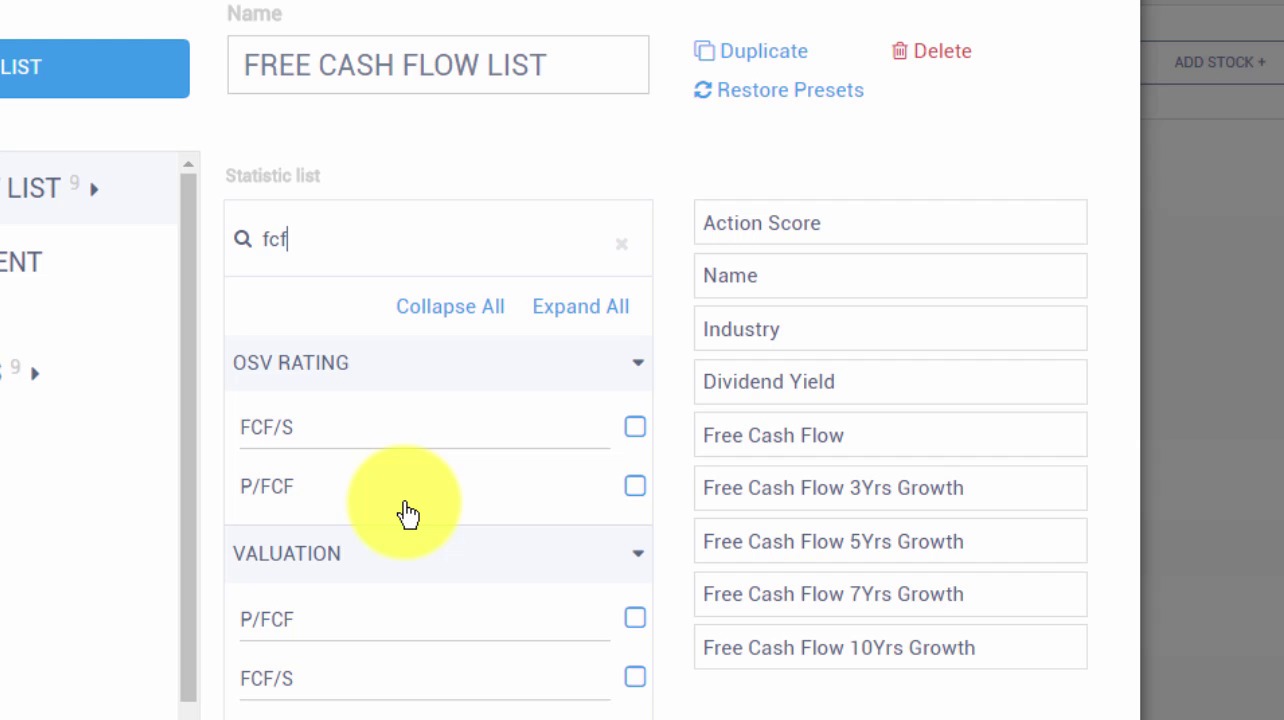
Task: Click the Collapse All link
Action: tap(450, 307)
